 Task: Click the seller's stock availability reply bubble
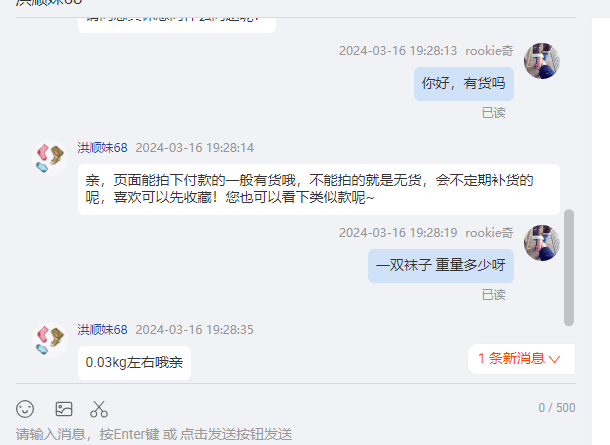319,189
